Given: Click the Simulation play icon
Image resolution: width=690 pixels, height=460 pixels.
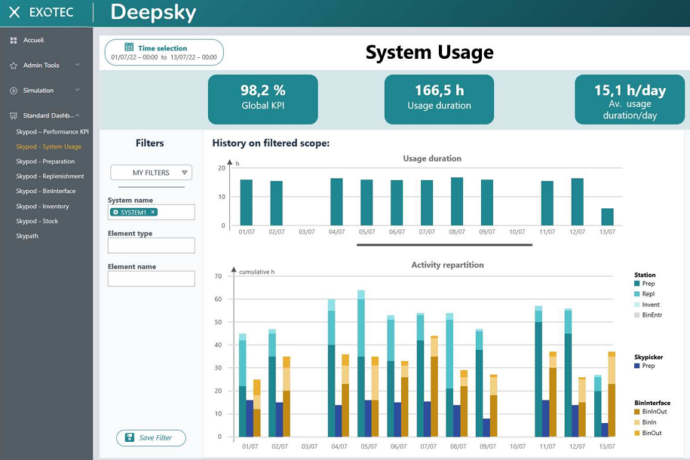Looking at the screenshot, I should click(x=14, y=91).
